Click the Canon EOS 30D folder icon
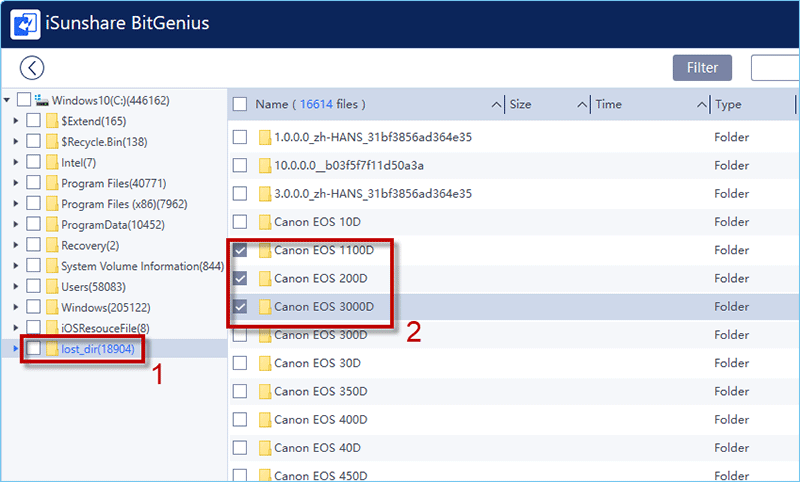The height and width of the screenshot is (482, 800). coord(265,363)
